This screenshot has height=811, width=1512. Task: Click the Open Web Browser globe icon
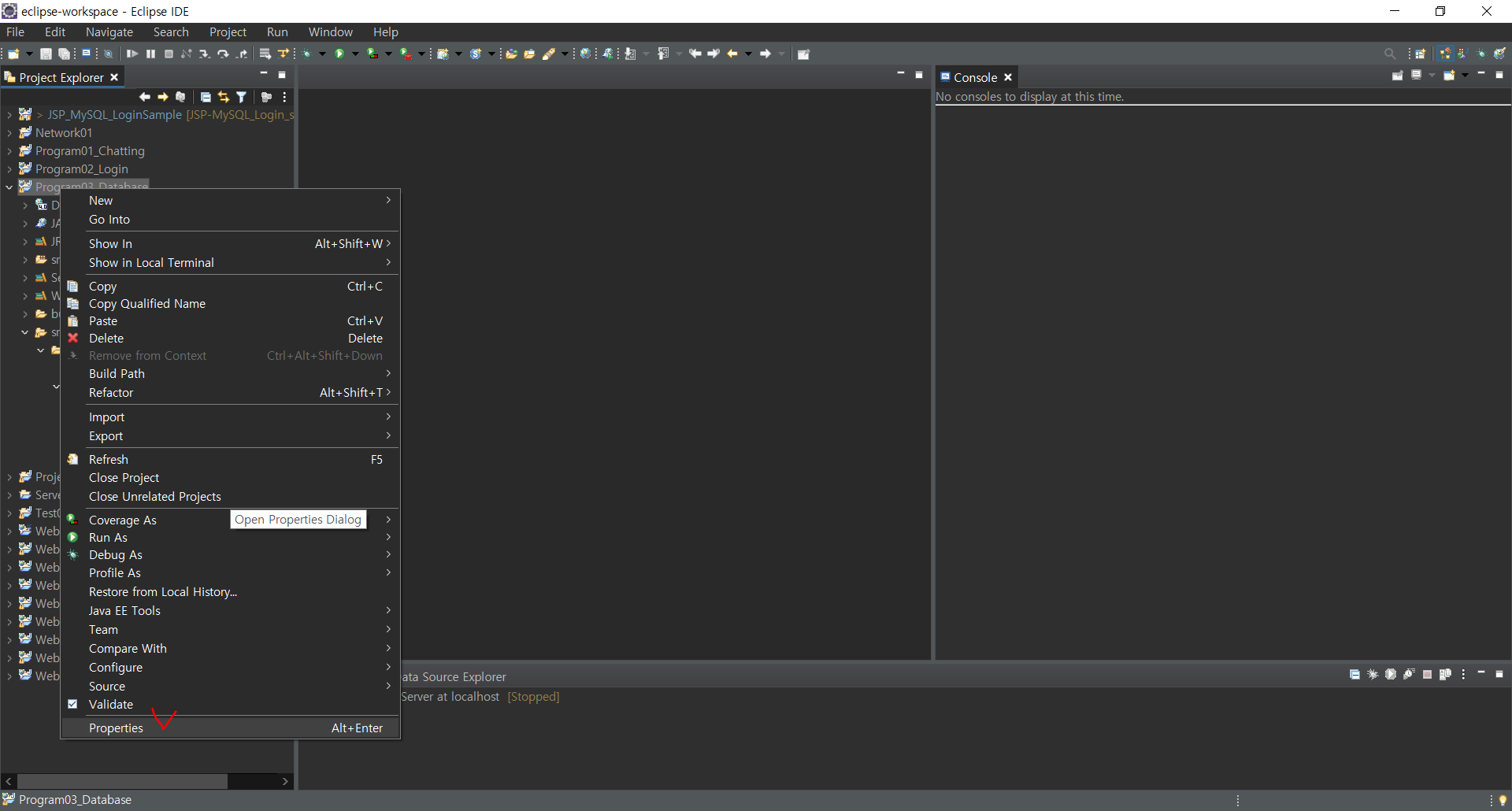pos(585,54)
